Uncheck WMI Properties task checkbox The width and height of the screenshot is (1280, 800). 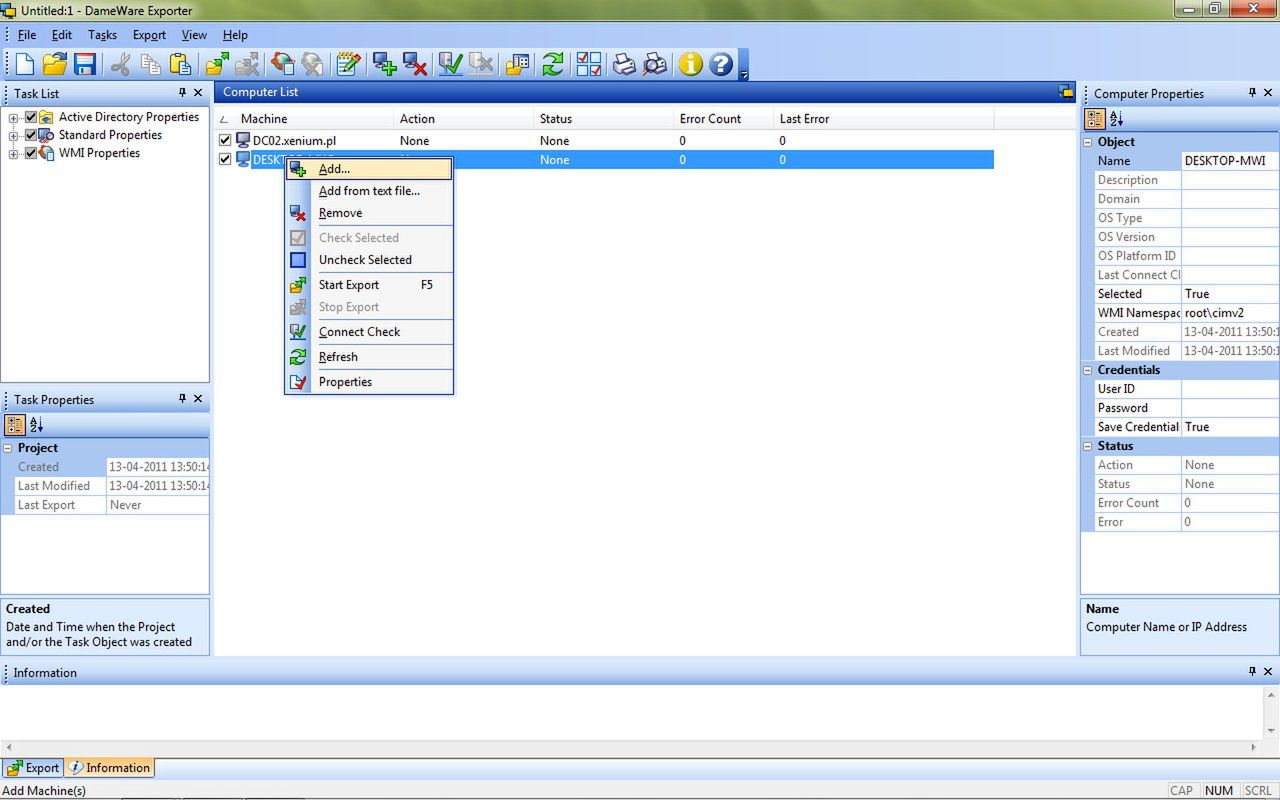pos(31,153)
